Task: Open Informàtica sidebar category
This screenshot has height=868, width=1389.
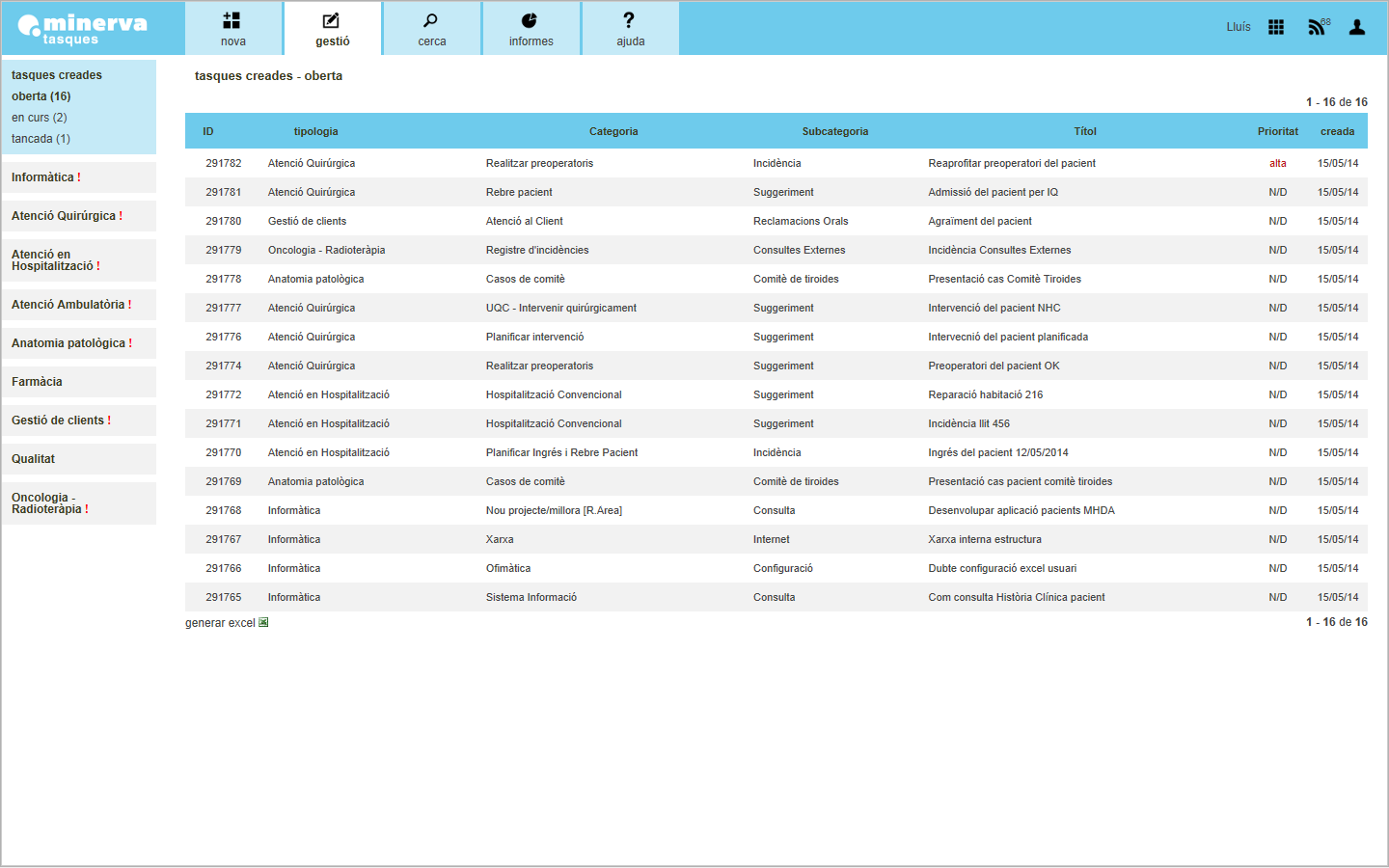Action: coord(78,177)
